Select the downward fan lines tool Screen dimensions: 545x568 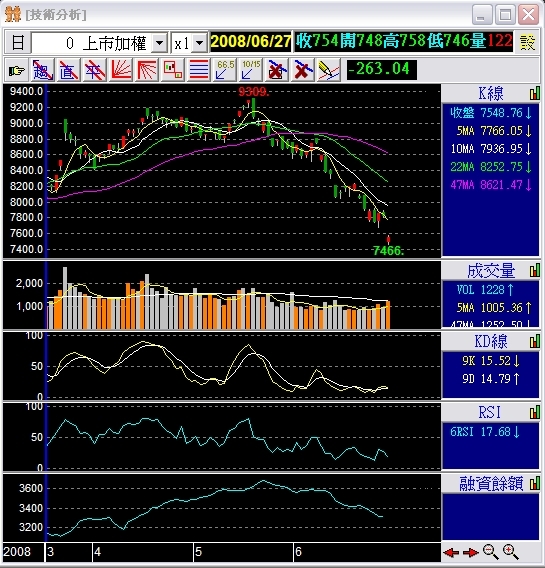coord(147,70)
